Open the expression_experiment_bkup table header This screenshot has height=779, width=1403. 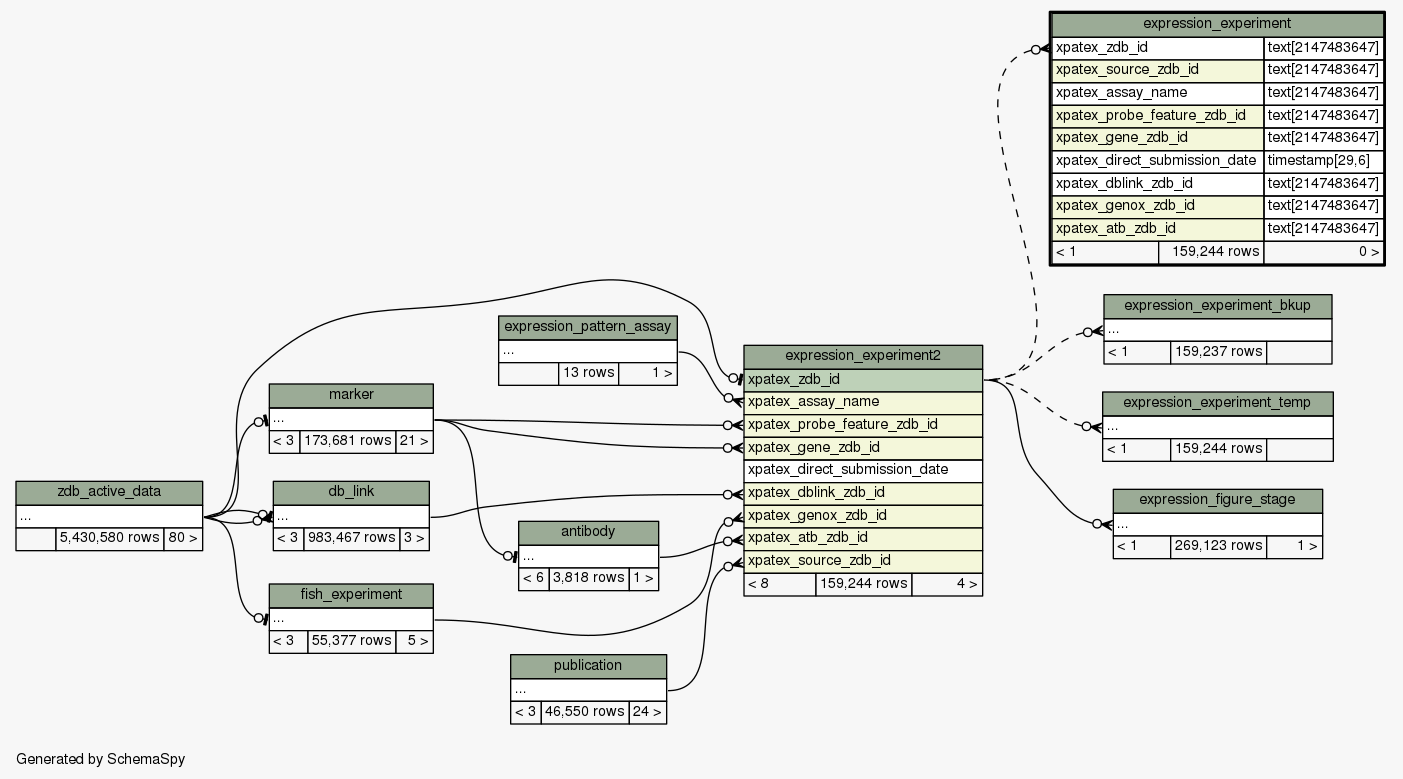(1217, 305)
